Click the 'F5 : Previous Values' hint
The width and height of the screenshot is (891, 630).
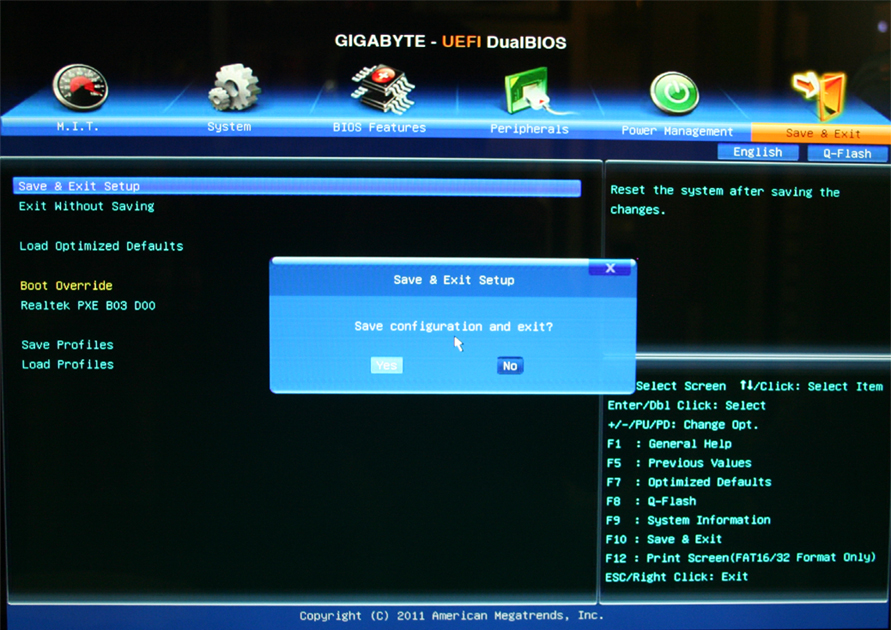click(x=678, y=463)
